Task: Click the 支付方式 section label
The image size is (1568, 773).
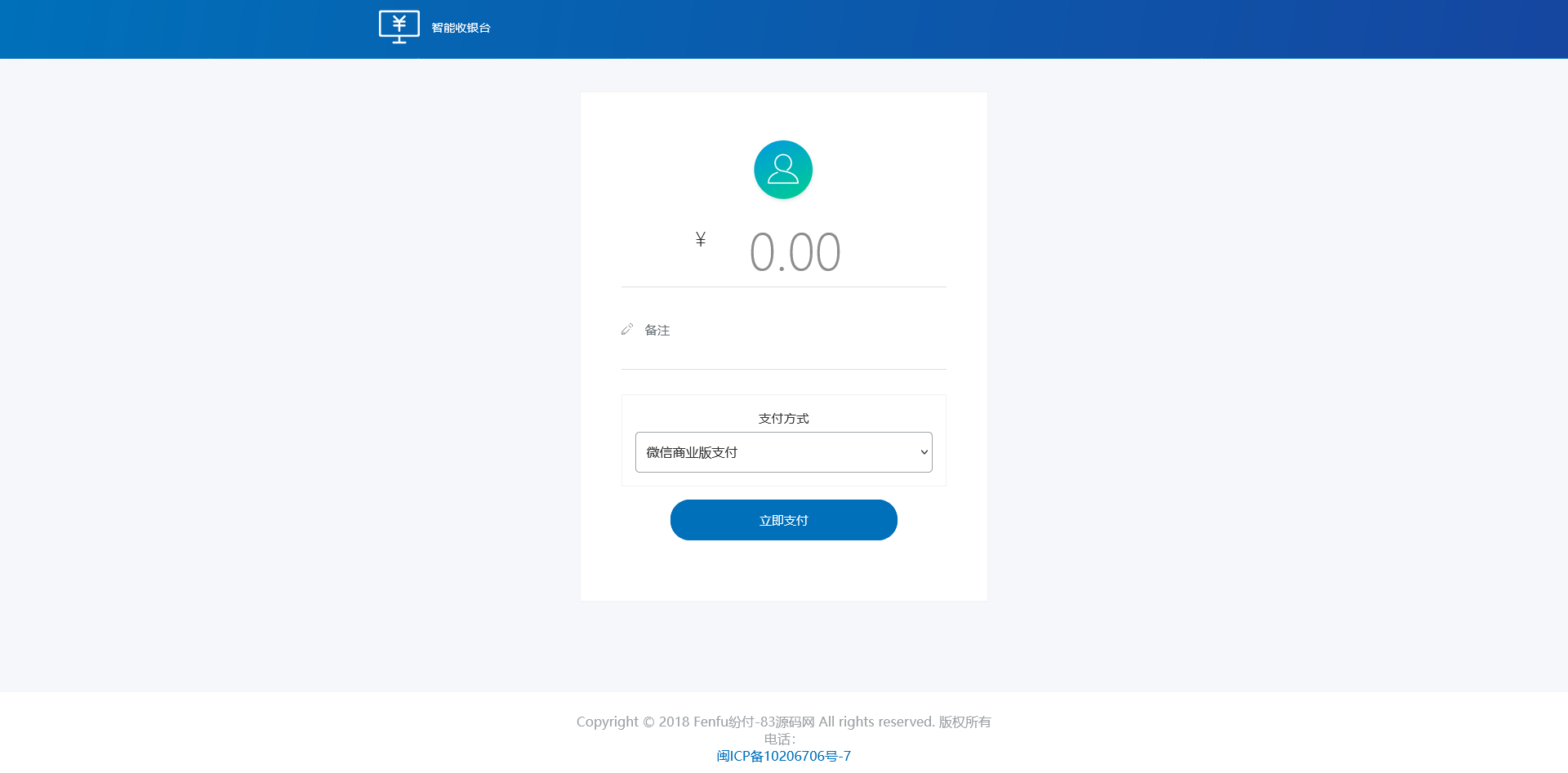Action: (784, 418)
